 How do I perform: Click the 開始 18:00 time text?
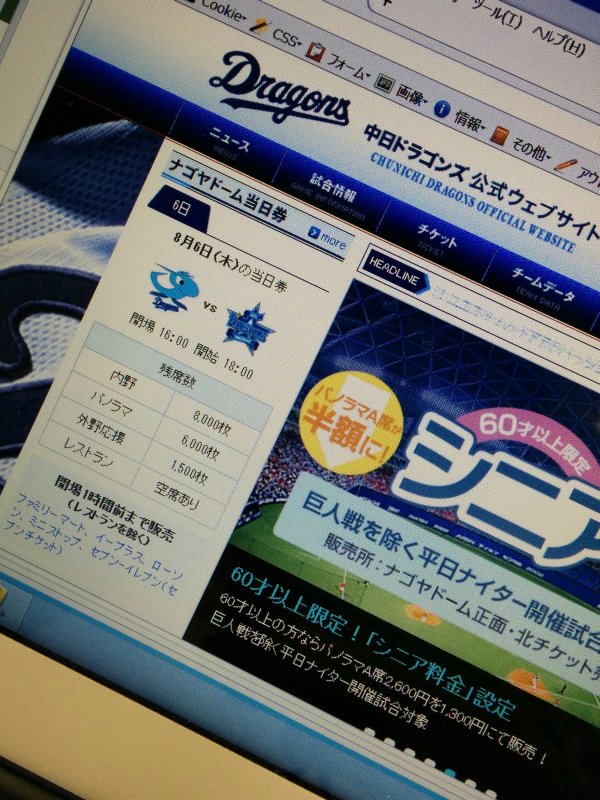[x=223, y=360]
